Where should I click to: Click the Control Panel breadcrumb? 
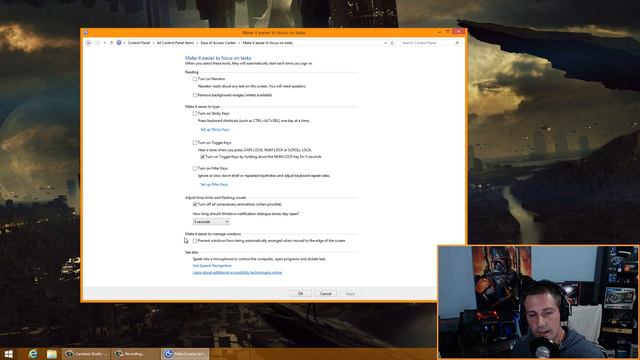click(x=139, y=43)
